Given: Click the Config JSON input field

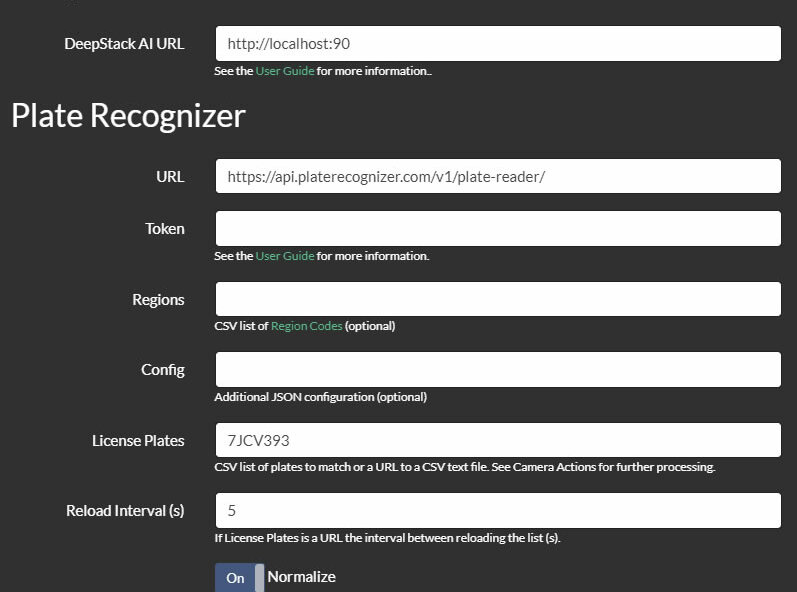Looking at the screenshot, I should (x=498, y=369).
